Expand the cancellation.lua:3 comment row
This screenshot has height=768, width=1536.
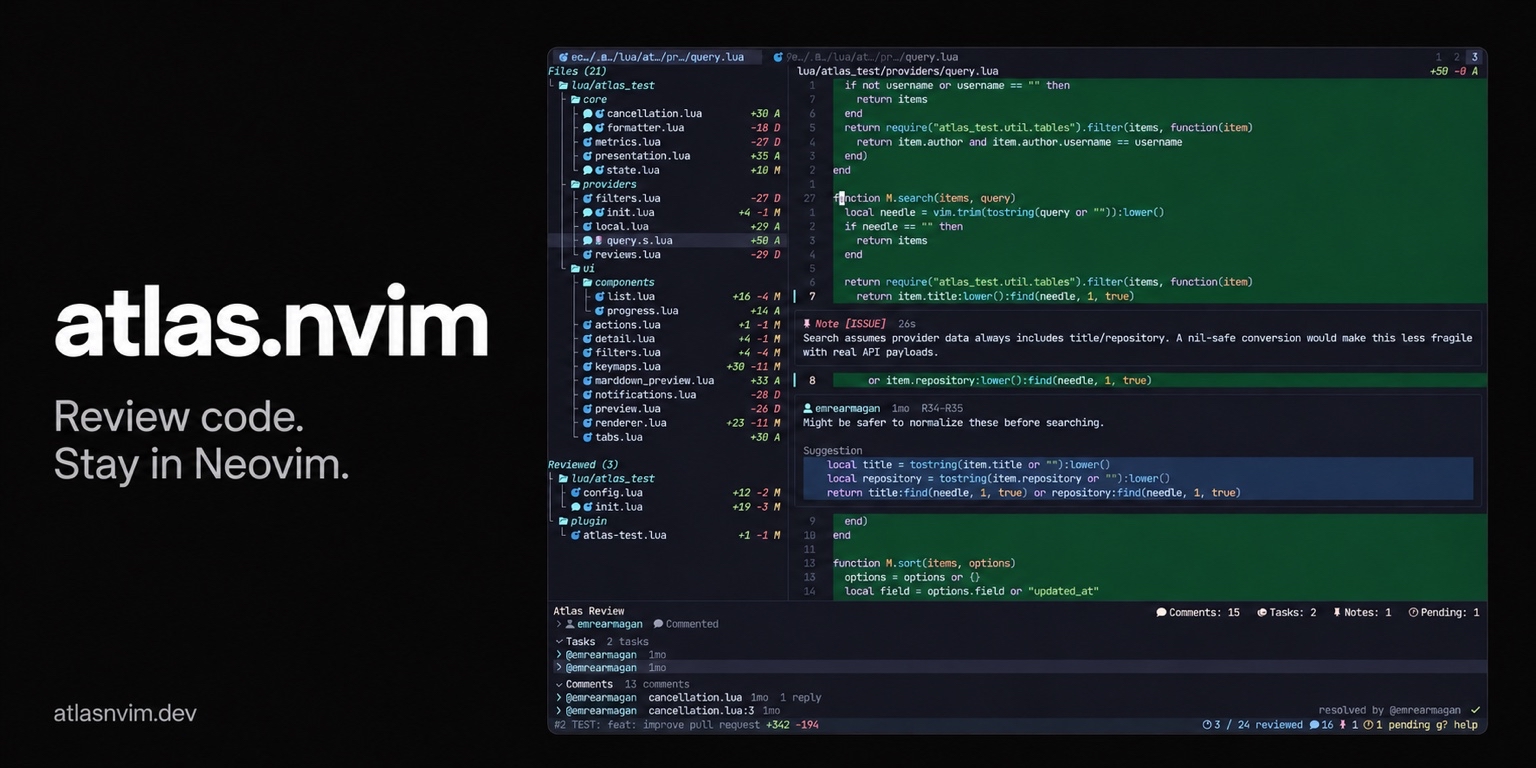(559, 711)
